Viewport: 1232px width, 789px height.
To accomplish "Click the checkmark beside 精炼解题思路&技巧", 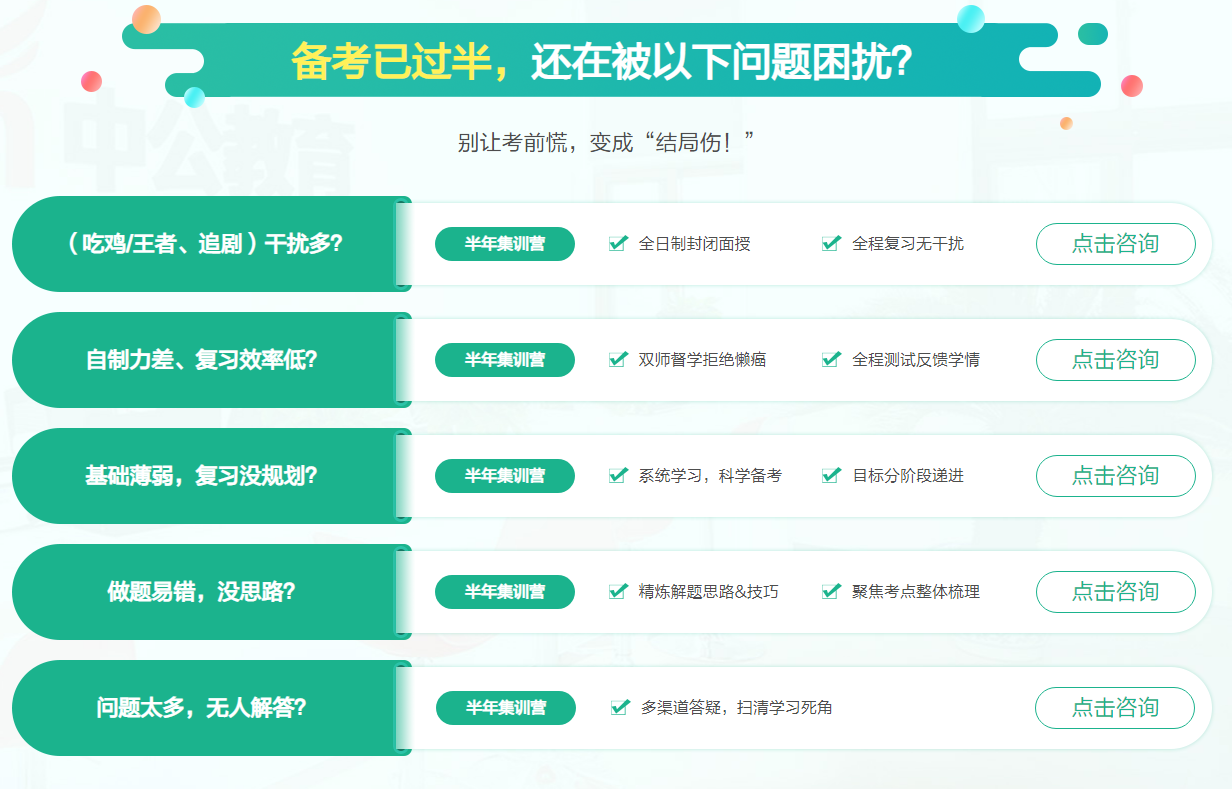I will 617,591.
